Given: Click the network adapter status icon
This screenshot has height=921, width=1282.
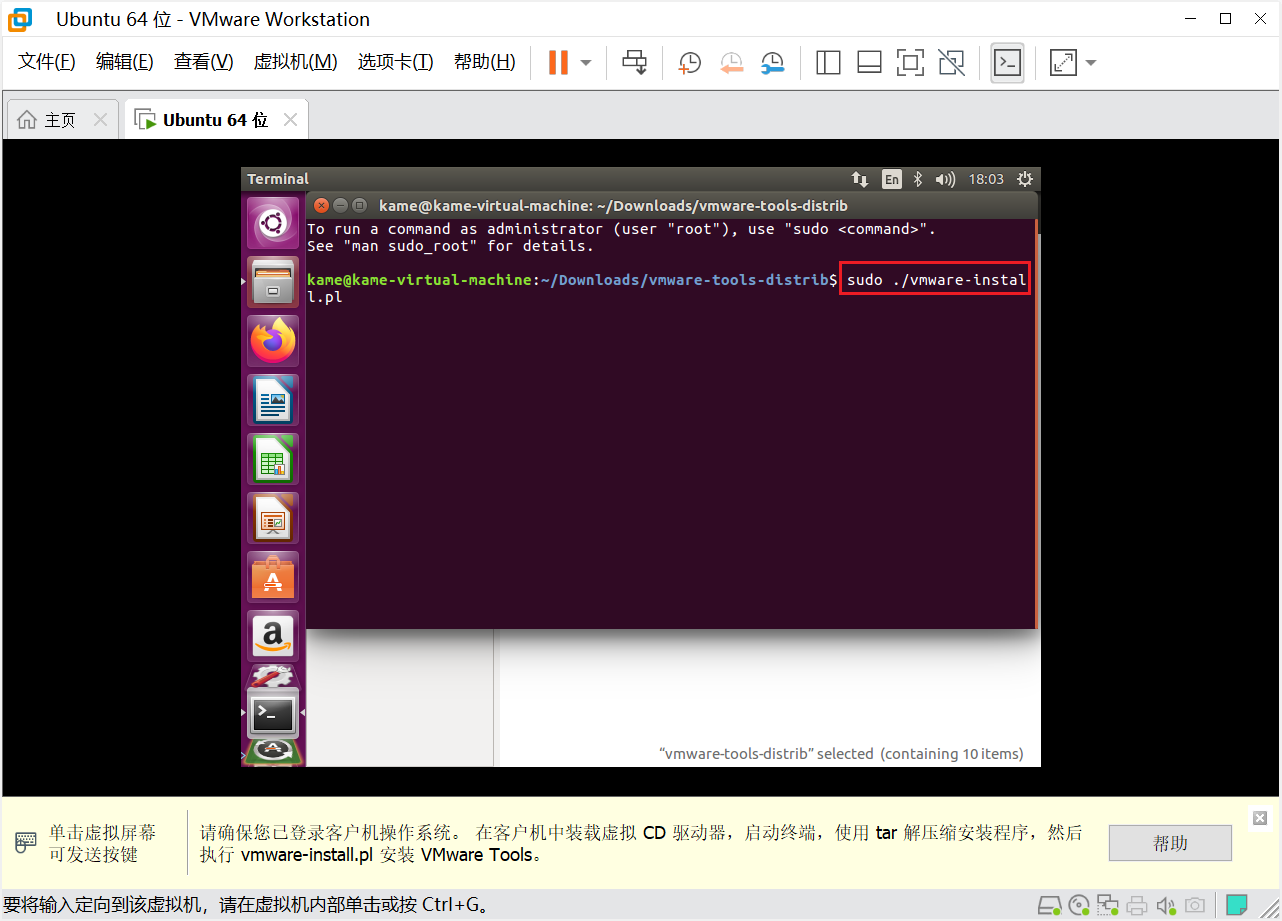Looking at the screenshot, I should pos(1107,906).
